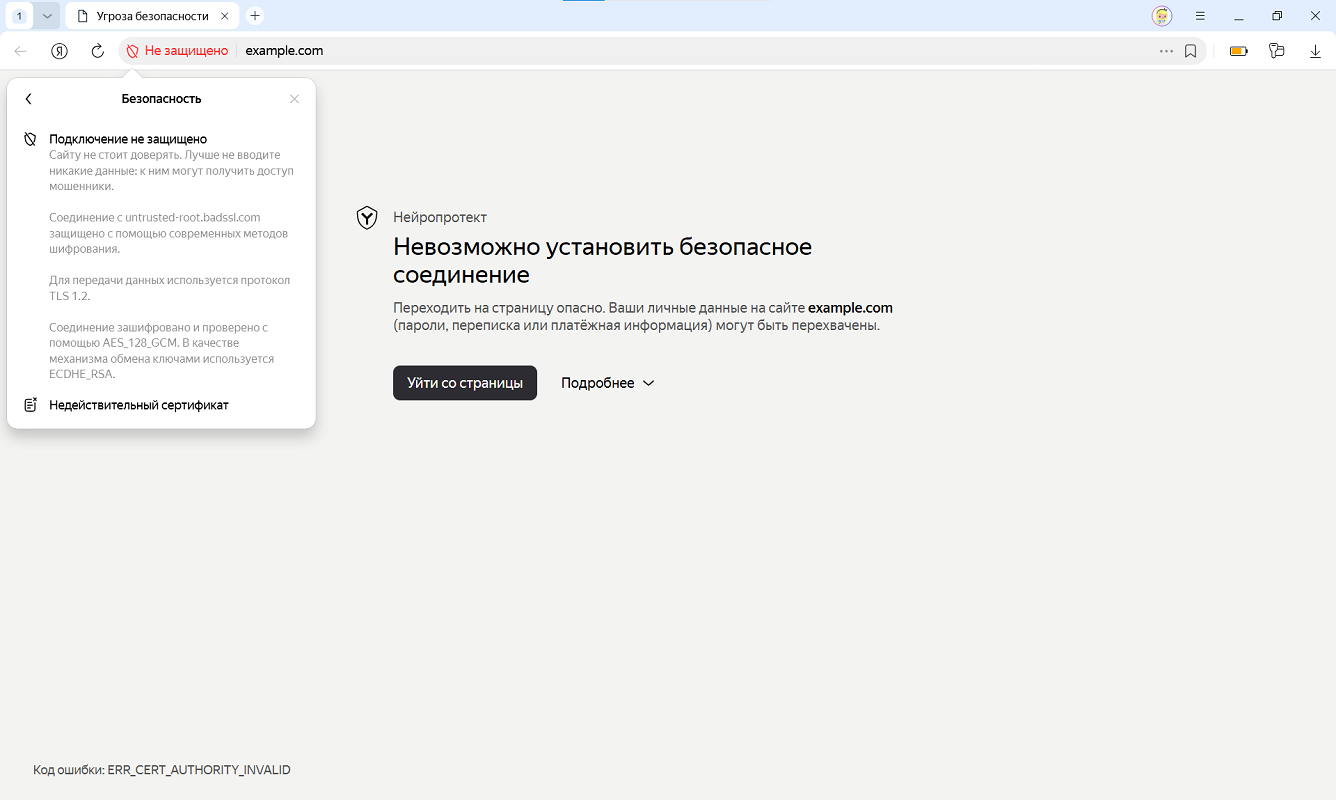Go back in the Безопасность panel
Screen dimensions: 1336x800
29,99
